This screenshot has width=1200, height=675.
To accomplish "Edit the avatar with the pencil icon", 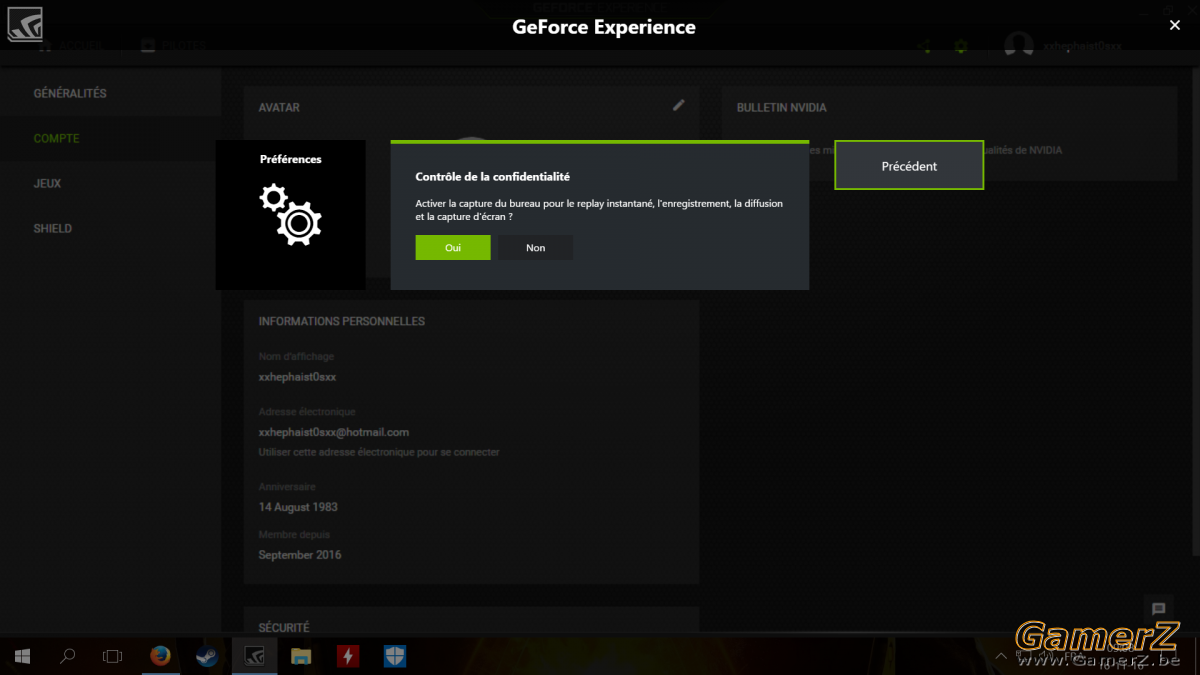I will 679,105.
